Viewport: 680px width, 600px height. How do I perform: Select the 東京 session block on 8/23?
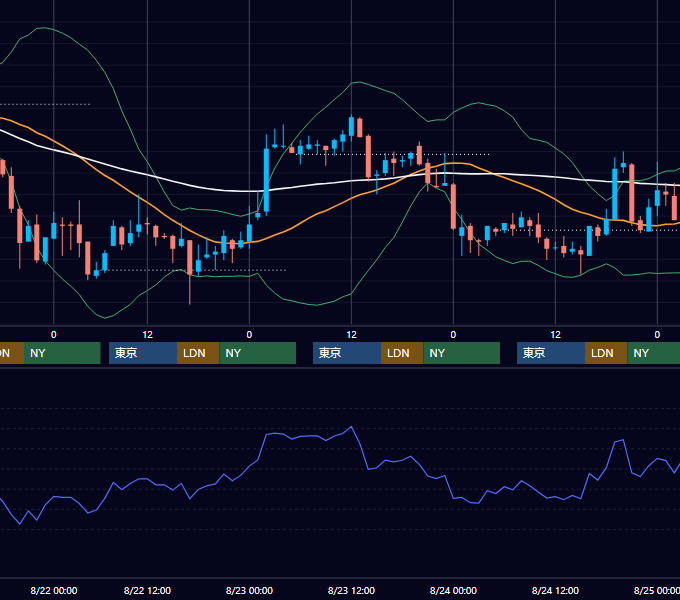point(347,353)
